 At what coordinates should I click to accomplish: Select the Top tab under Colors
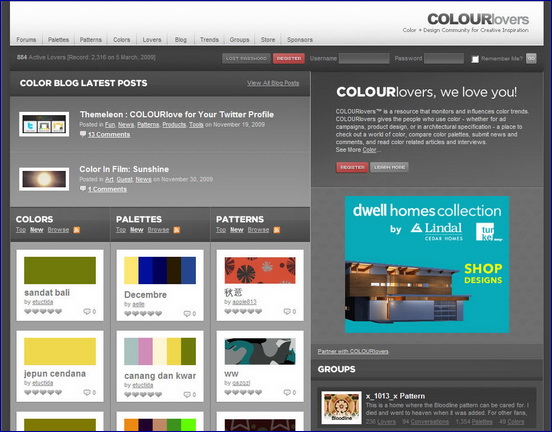coord(21,230)
